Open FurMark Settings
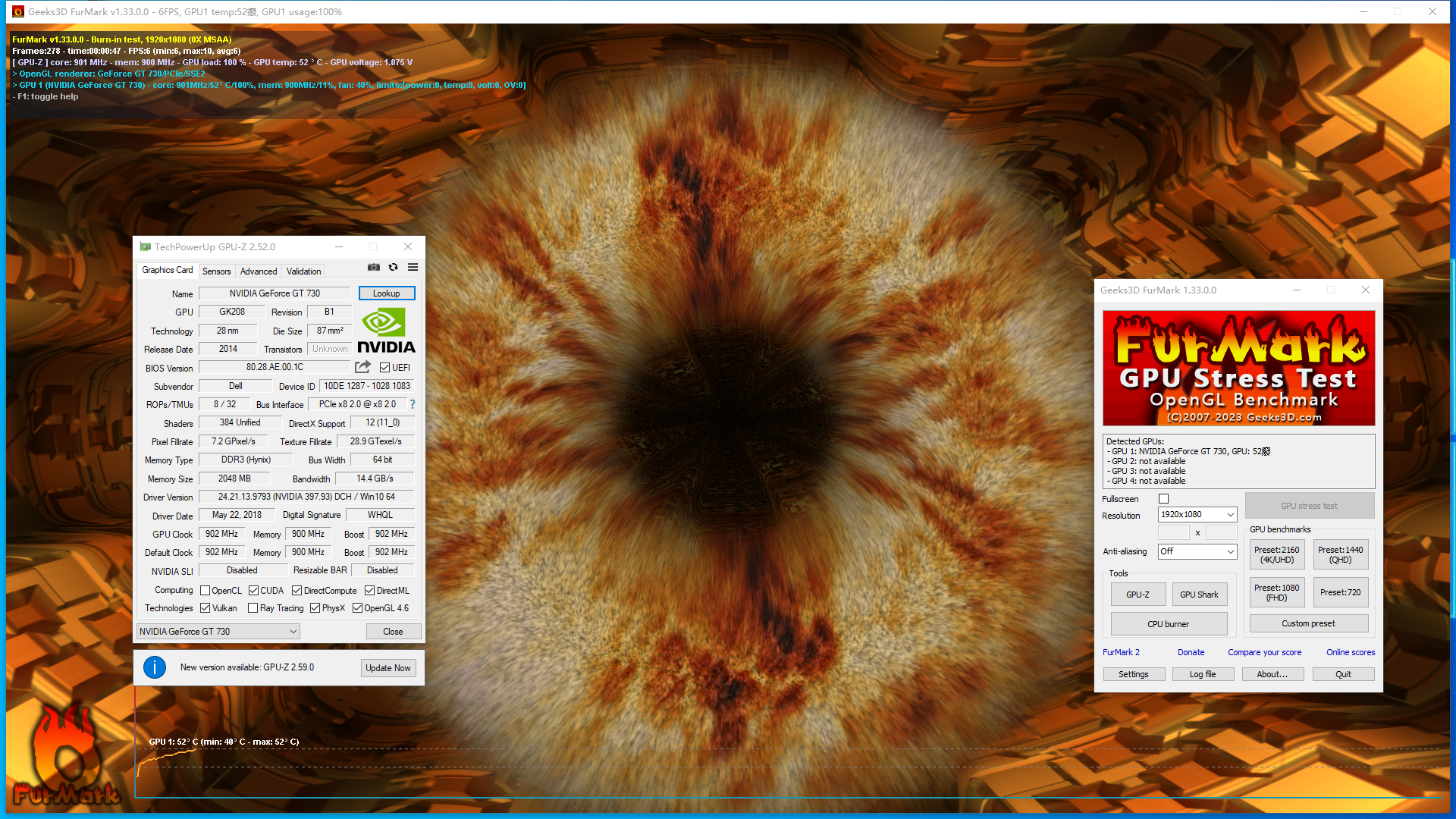This screenshot has width=1456, height=819. tap(1134, 674)
